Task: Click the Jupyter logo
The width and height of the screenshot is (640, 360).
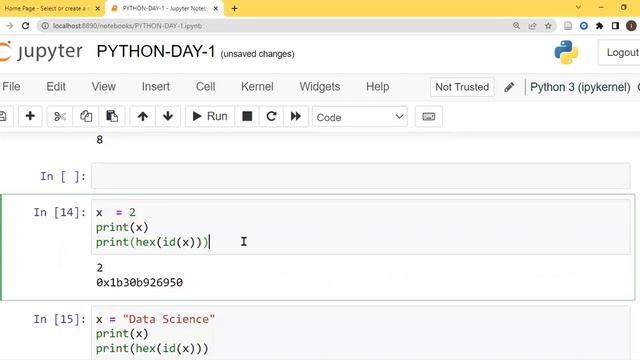Action: point(41,52)
